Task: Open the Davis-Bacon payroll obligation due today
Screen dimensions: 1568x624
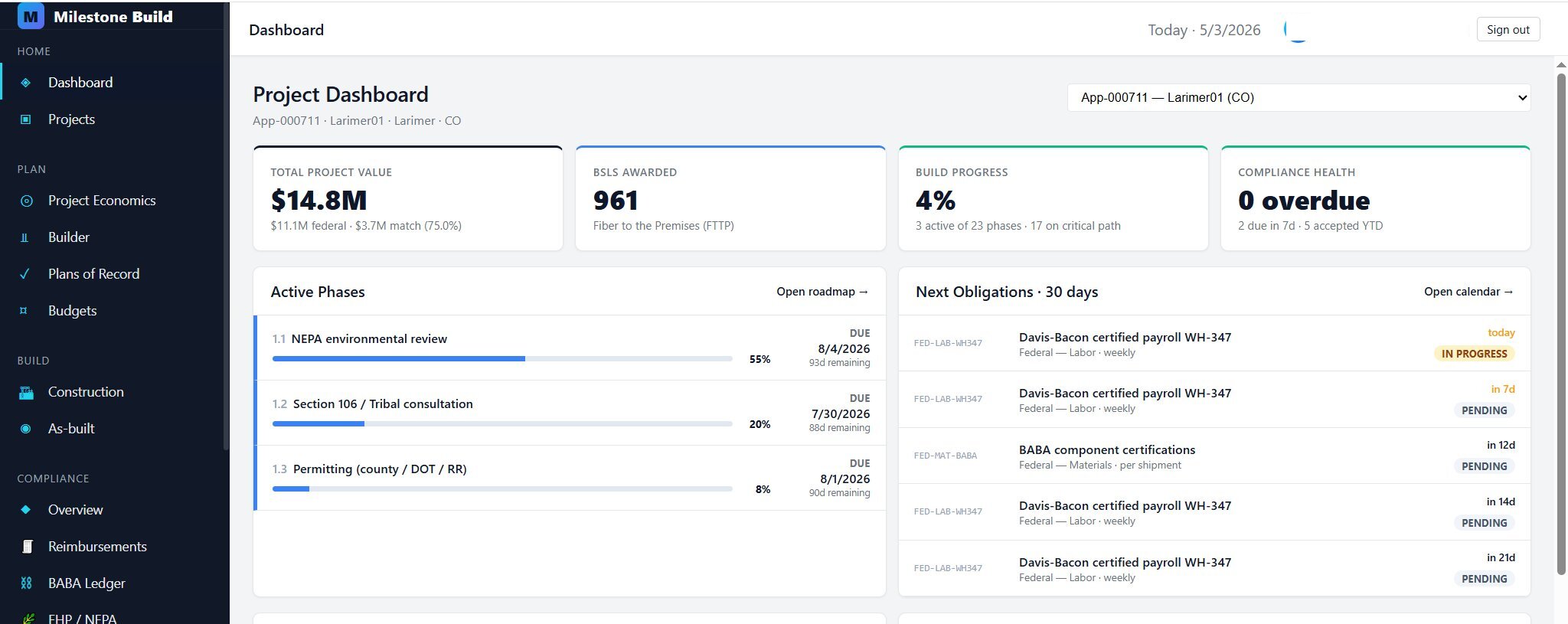Action: (1214, 344)
